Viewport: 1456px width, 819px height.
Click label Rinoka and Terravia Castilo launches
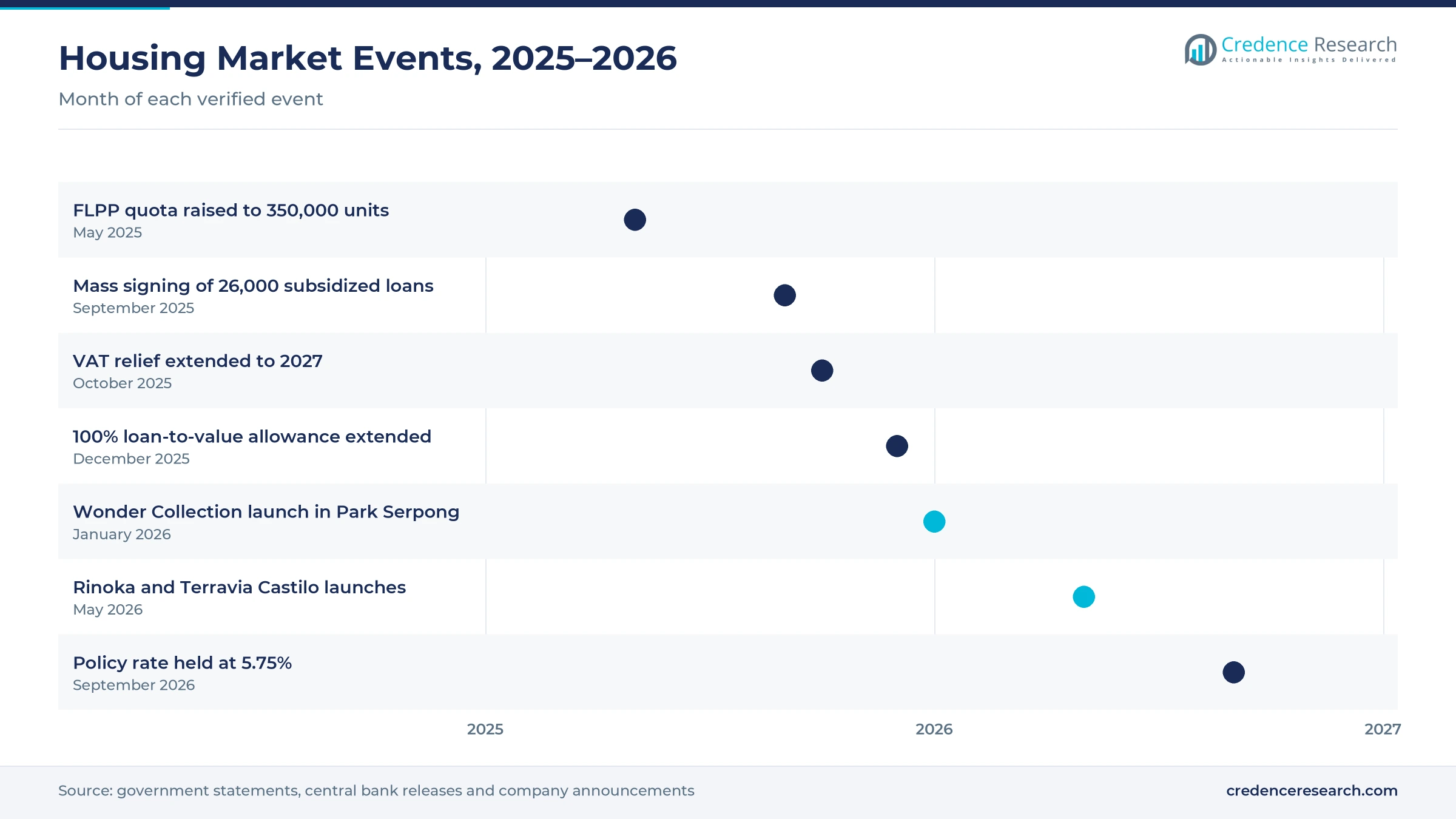coord(239,587)
